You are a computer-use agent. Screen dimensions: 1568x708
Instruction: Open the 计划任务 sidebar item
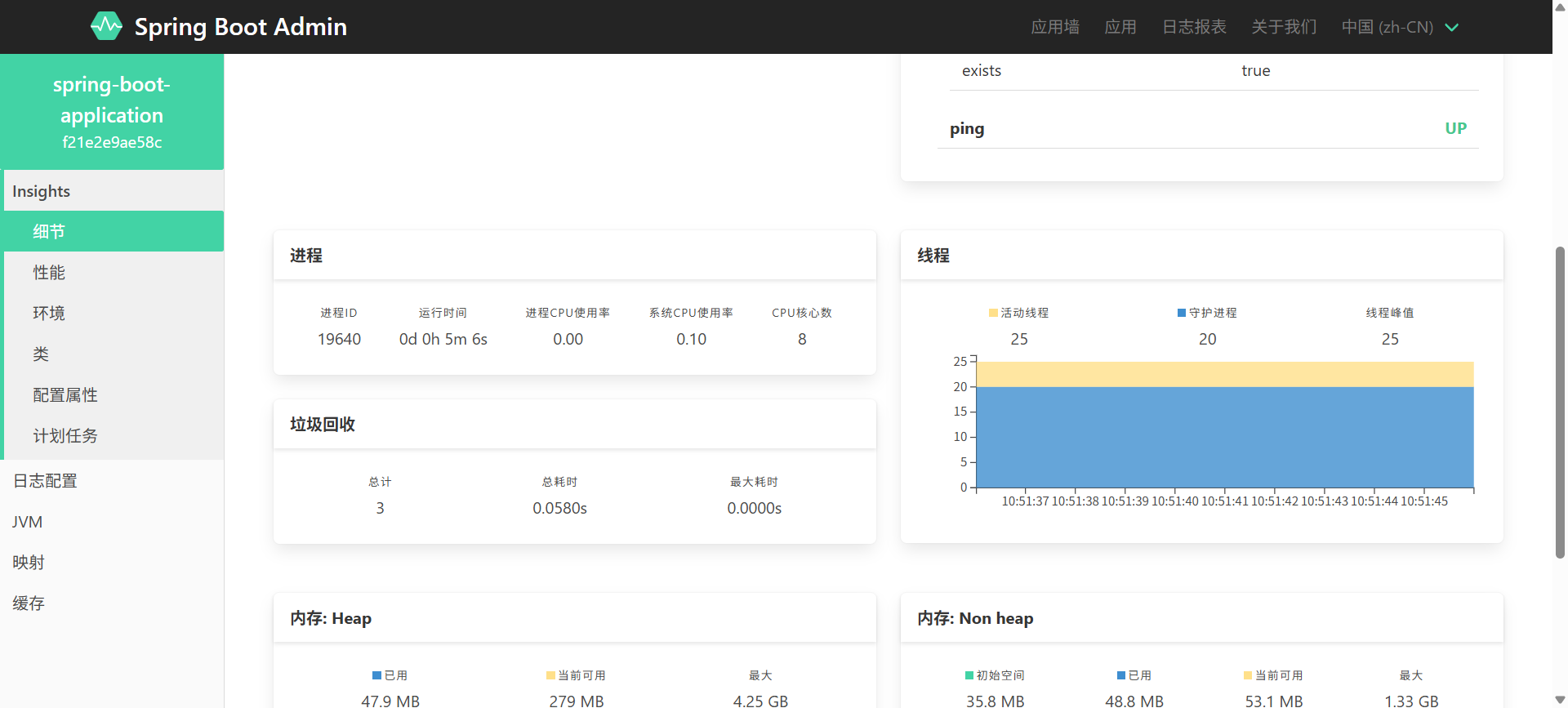click(114, 435)
